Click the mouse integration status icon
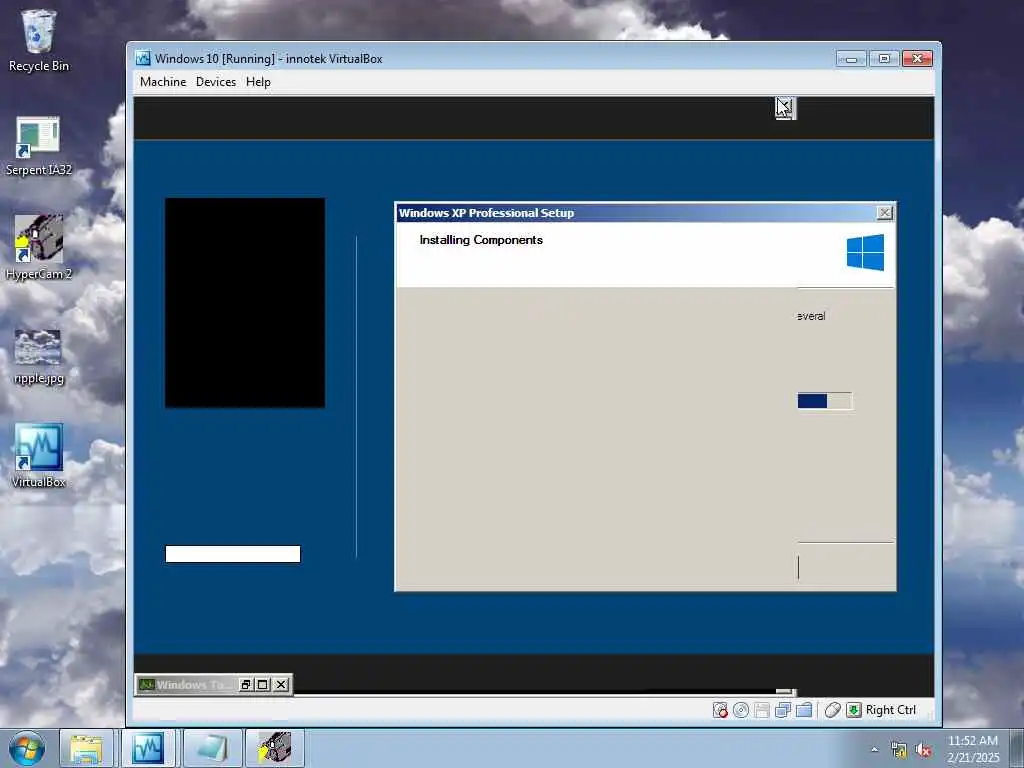The width and height of the screenshot is (1024, 768). pos(832,710)
